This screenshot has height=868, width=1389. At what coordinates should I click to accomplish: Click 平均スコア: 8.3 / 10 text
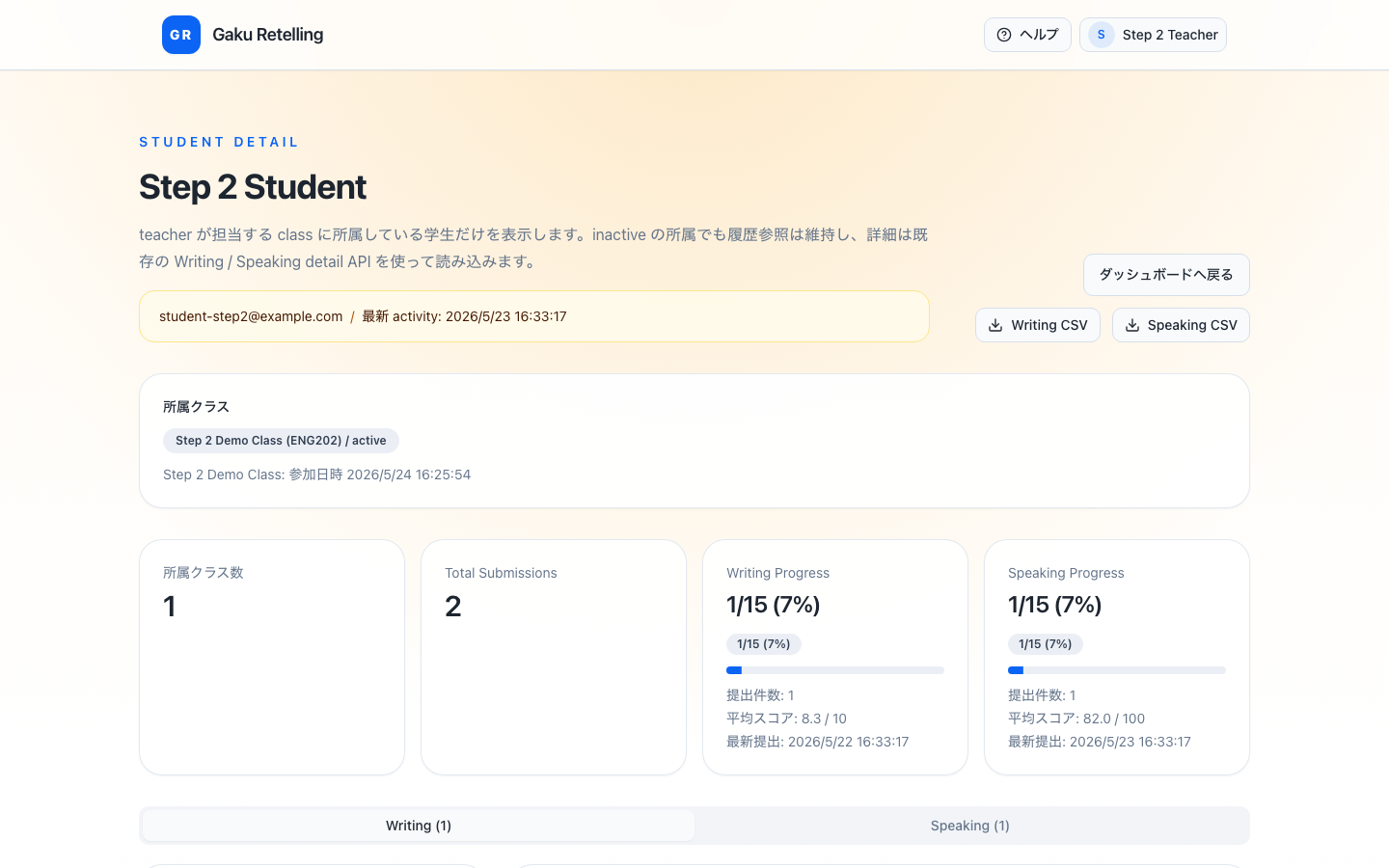pos(786,719)
